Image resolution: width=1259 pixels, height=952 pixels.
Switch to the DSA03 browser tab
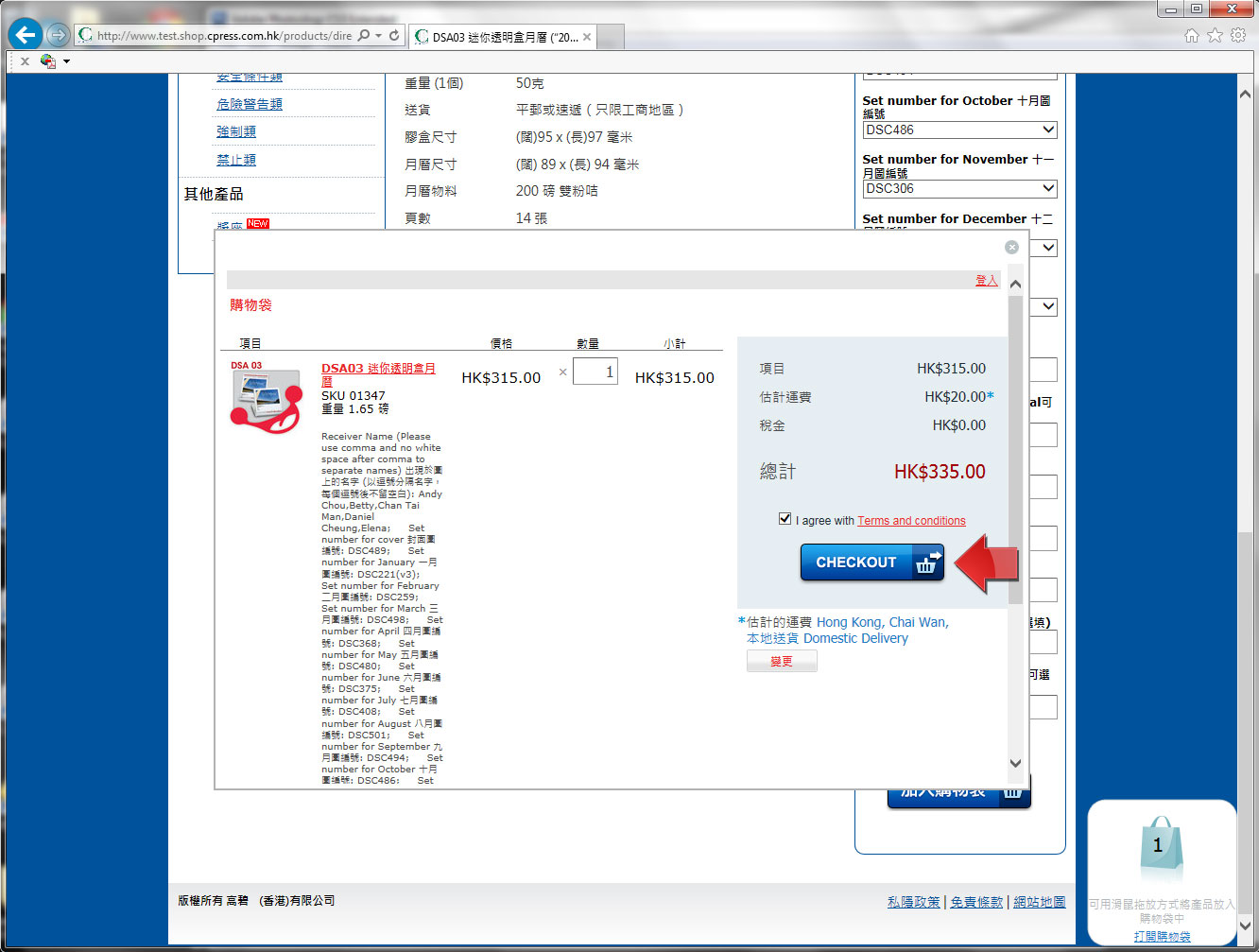[x=503, y=37]
